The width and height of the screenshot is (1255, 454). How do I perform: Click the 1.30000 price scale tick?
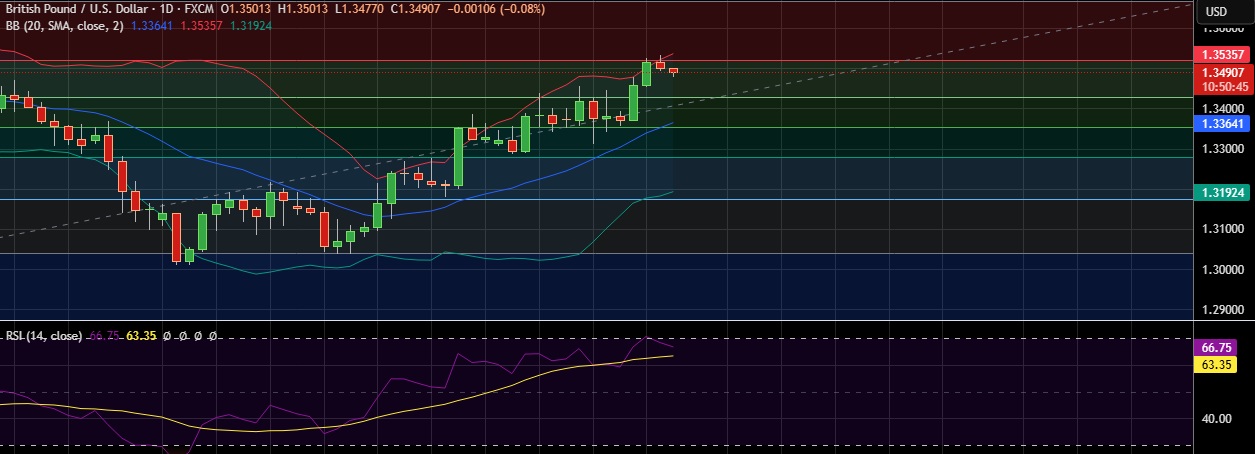(1222, 270)
